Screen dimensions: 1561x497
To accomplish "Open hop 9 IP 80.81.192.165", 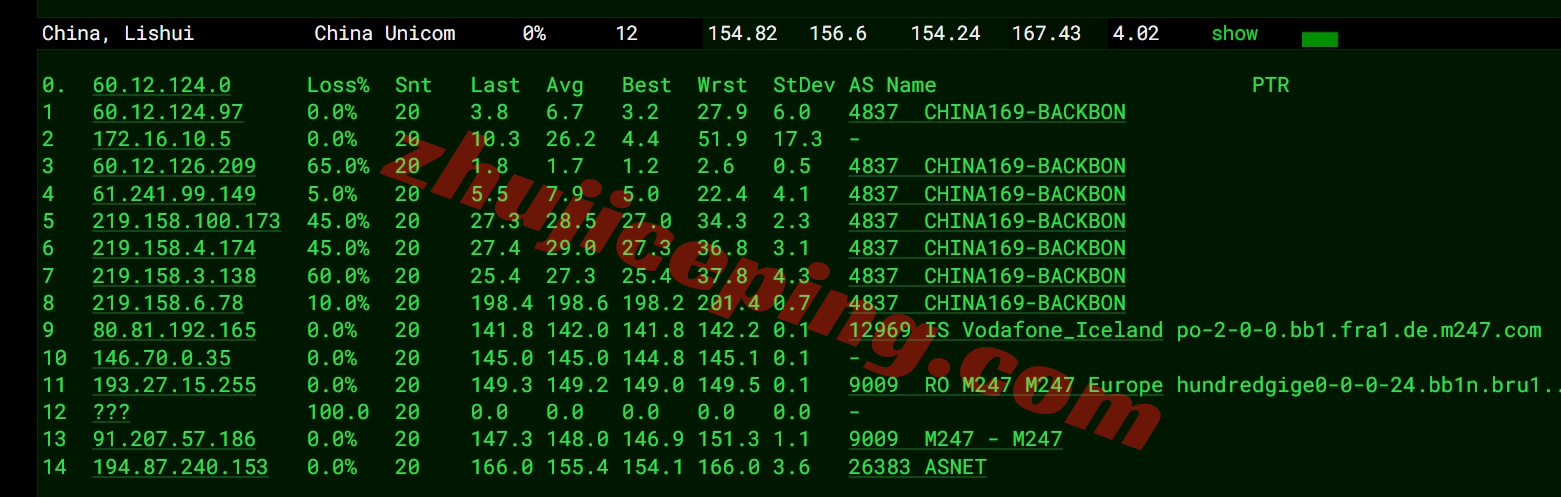I will pyautogui.click(x=174, y=330).
